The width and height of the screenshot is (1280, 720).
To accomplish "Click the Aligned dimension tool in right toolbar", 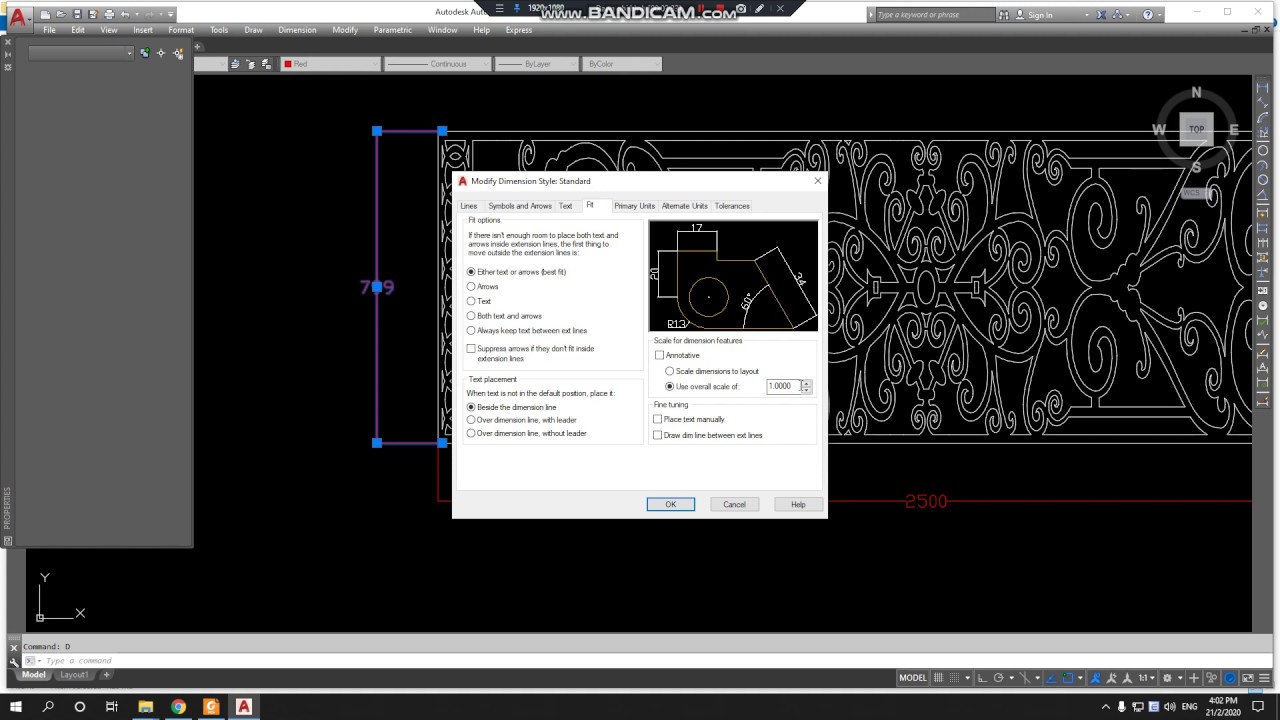I will click(x=1263, y=102).
